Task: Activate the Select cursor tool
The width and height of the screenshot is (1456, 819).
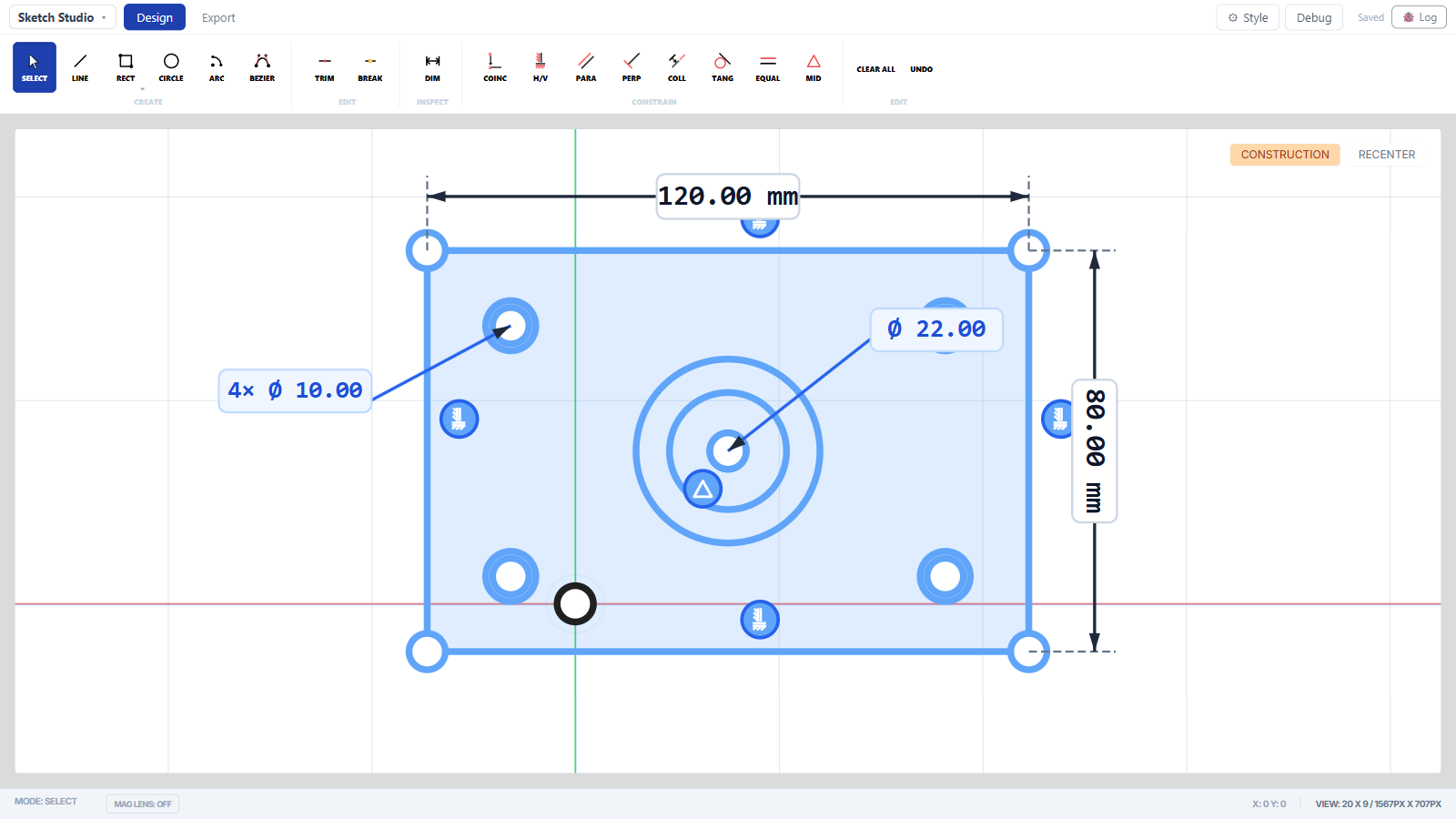Action: click(x=35, y=67)
